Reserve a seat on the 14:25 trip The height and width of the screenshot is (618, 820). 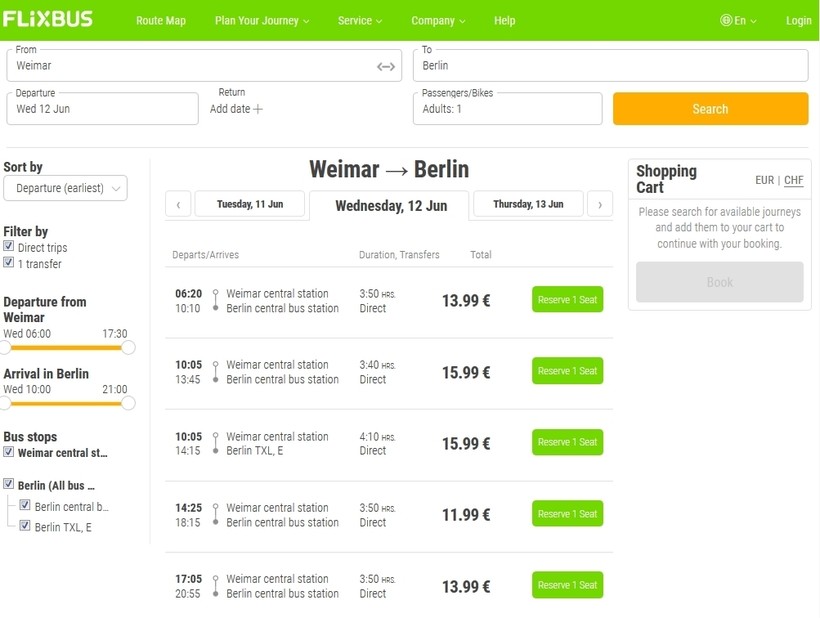point(567,513)
